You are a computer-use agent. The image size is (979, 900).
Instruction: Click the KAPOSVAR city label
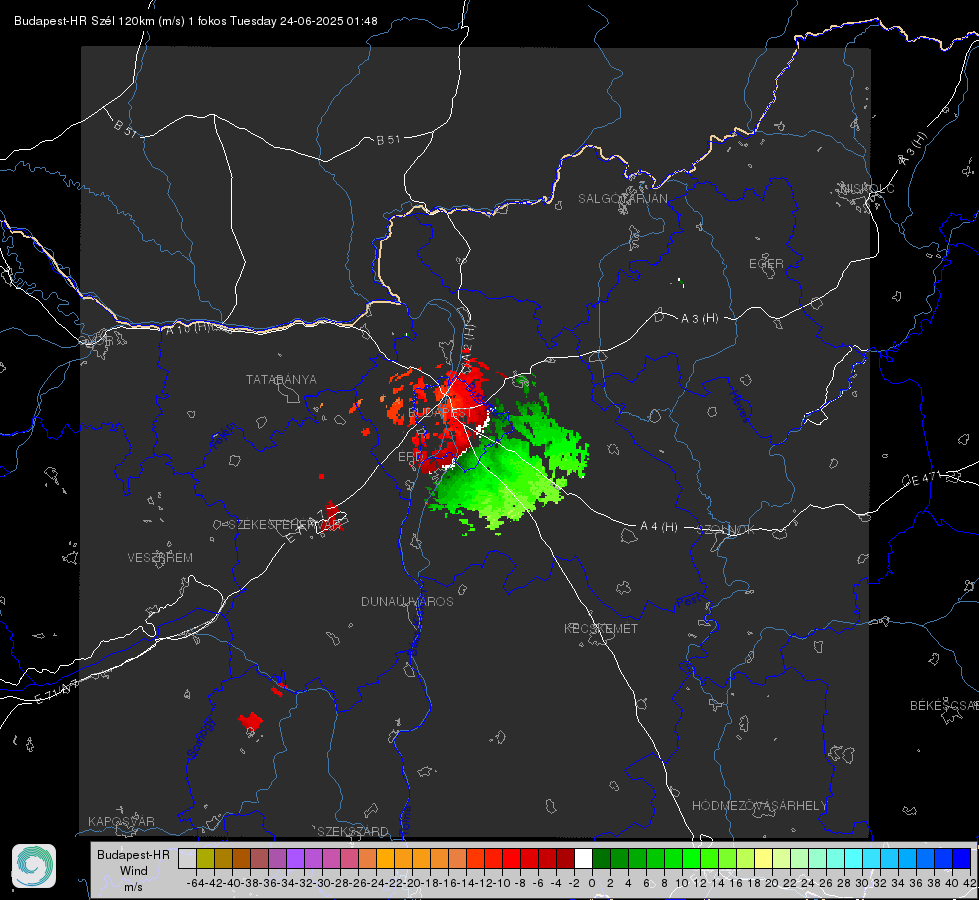(121, 821)
